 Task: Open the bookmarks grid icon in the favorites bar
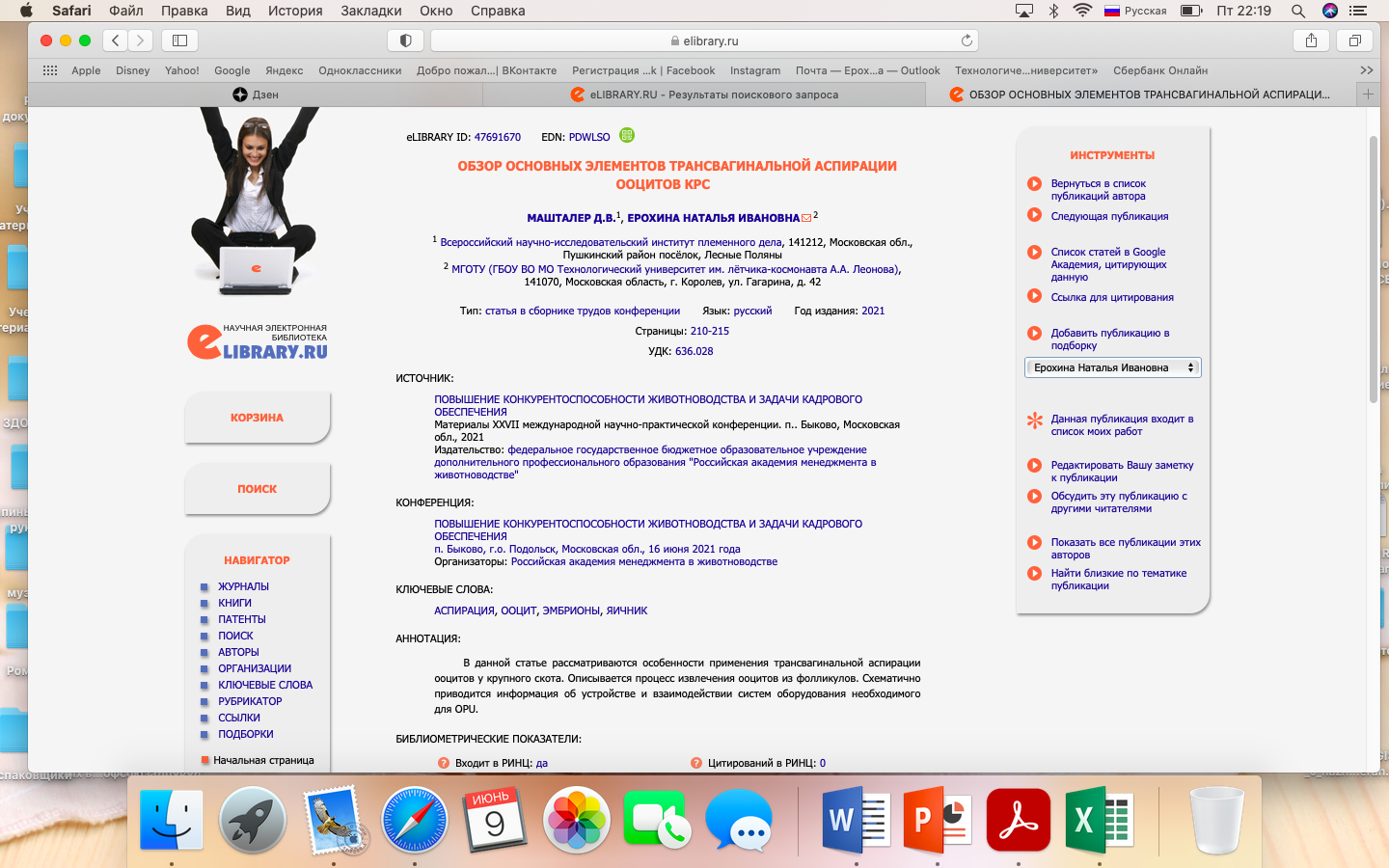(50, 70)
